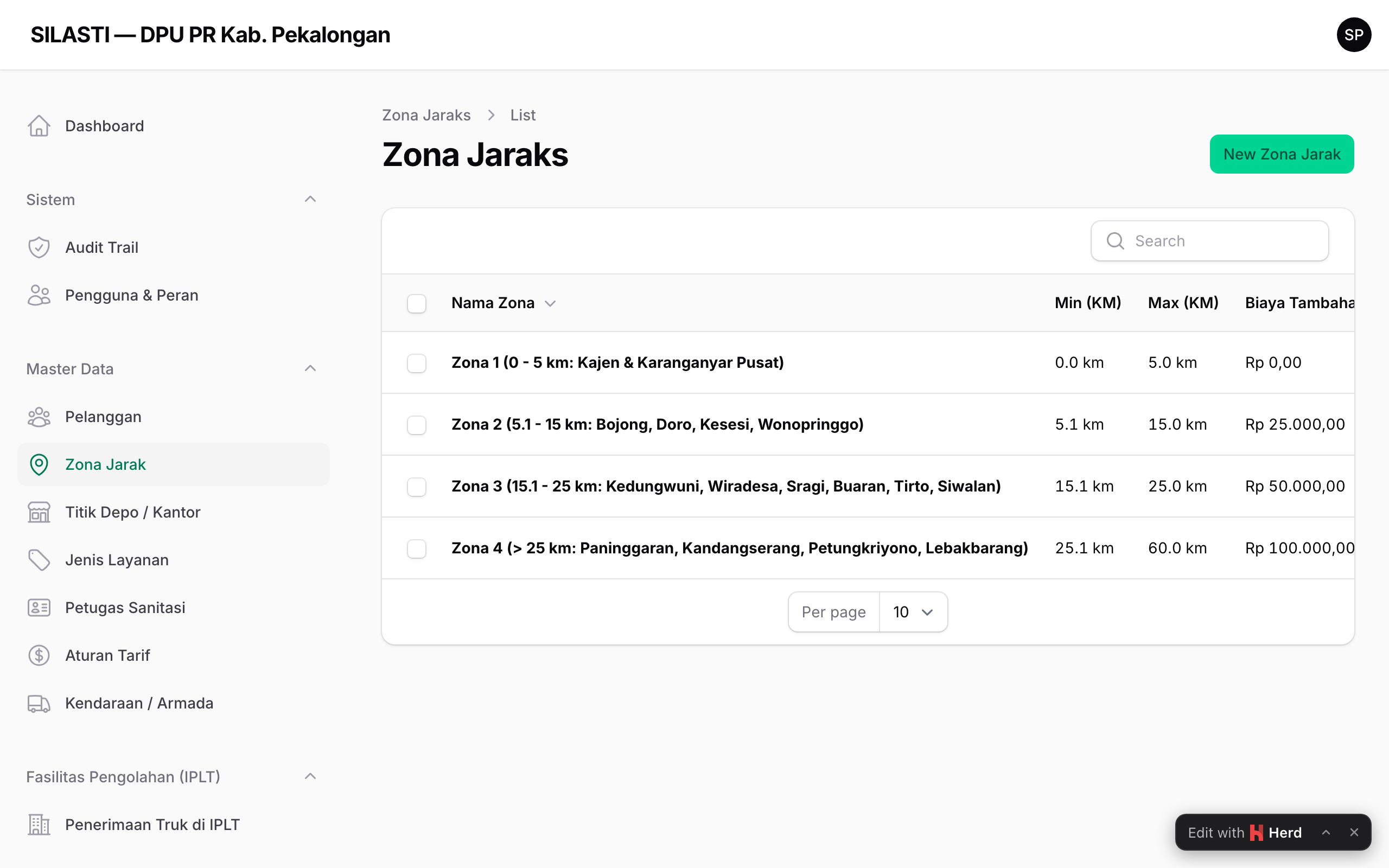This screenshot has width=1389, height=868.
Task: Open the Petugas Sanitasi menu item
Action: click(x=173, y=608)
